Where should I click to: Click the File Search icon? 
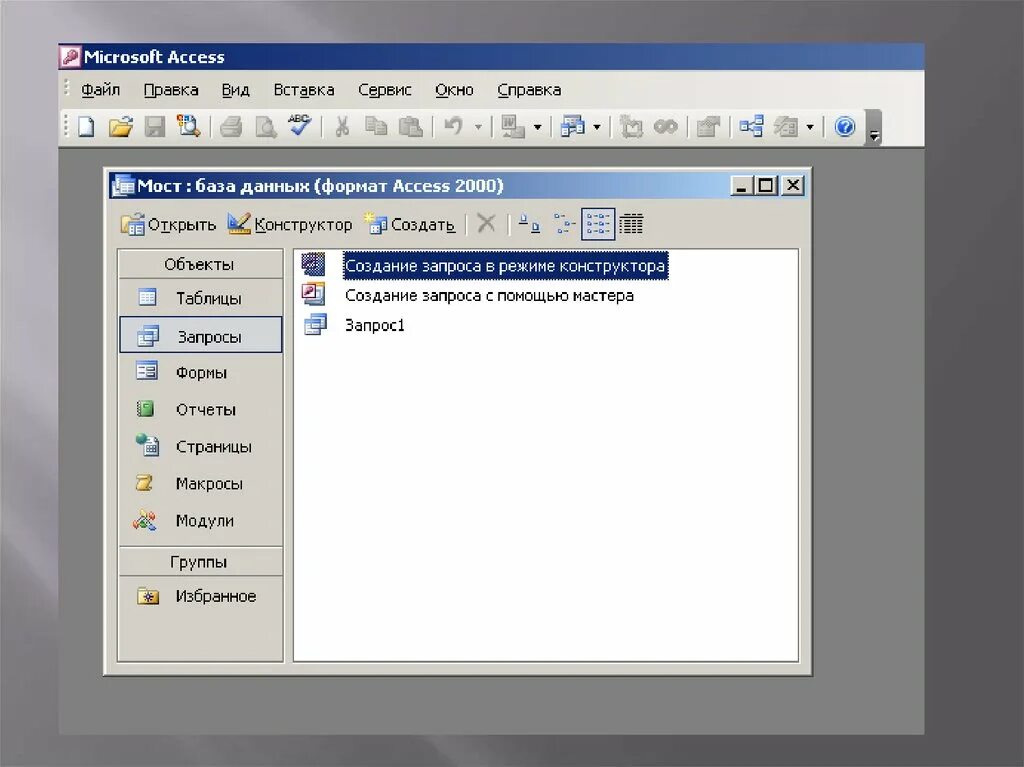click(188, 125)
